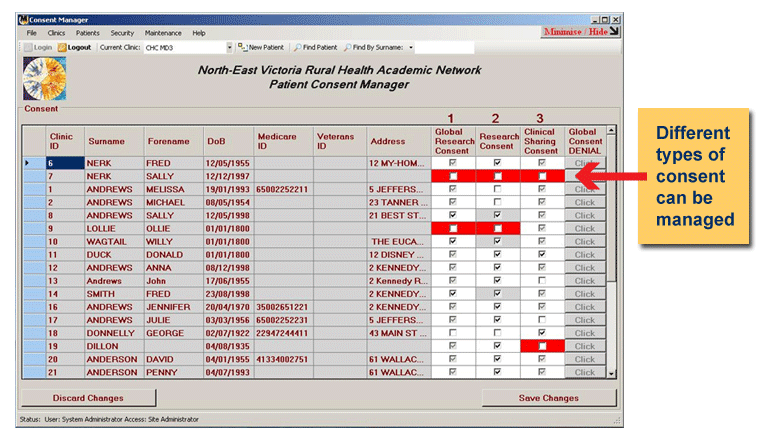Click the table scrollbar down arrow

[x=611, y=373]
